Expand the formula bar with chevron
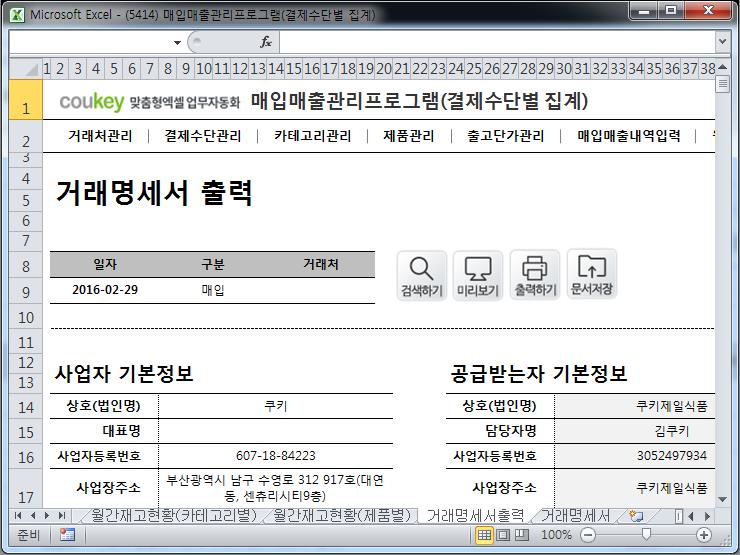The width and height of the screenshot is (740, 555). pyautogui.click(x=722, y=42)
